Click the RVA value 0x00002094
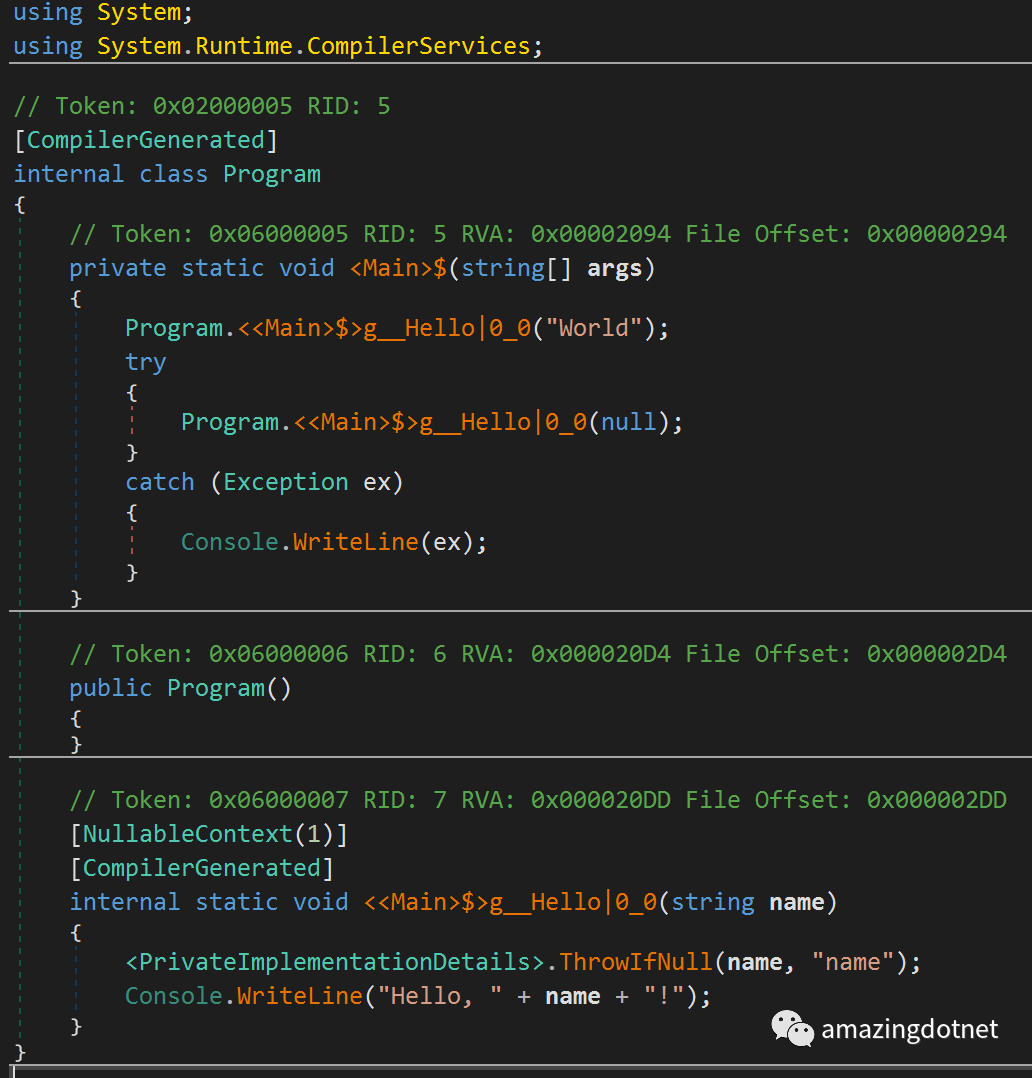 (600, 234)
